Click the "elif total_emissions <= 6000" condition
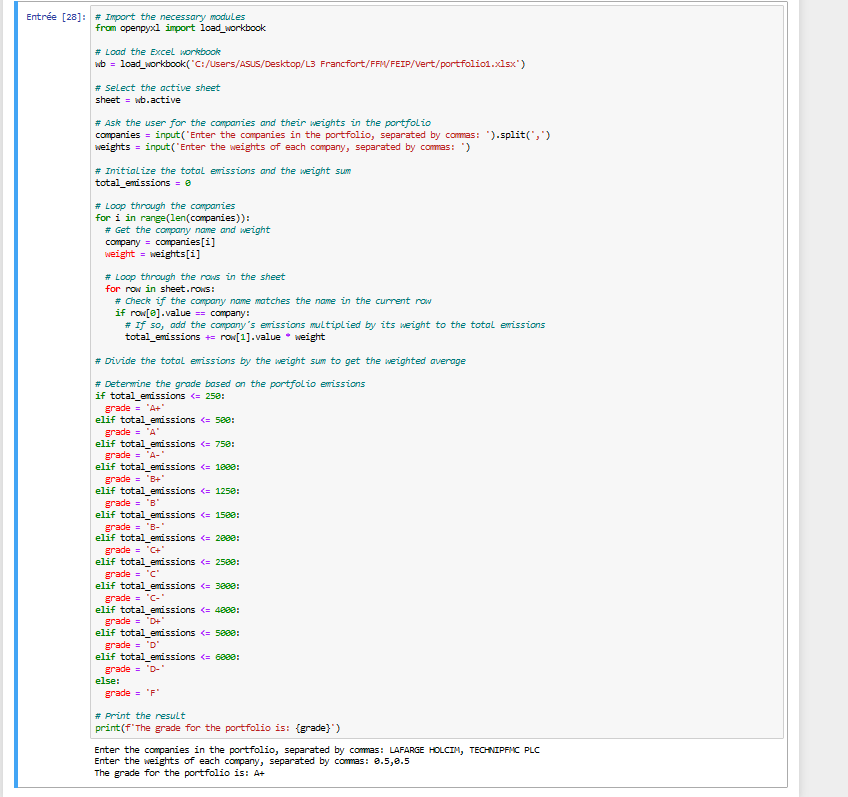The image size is (848, 797). tap(165, 657)
